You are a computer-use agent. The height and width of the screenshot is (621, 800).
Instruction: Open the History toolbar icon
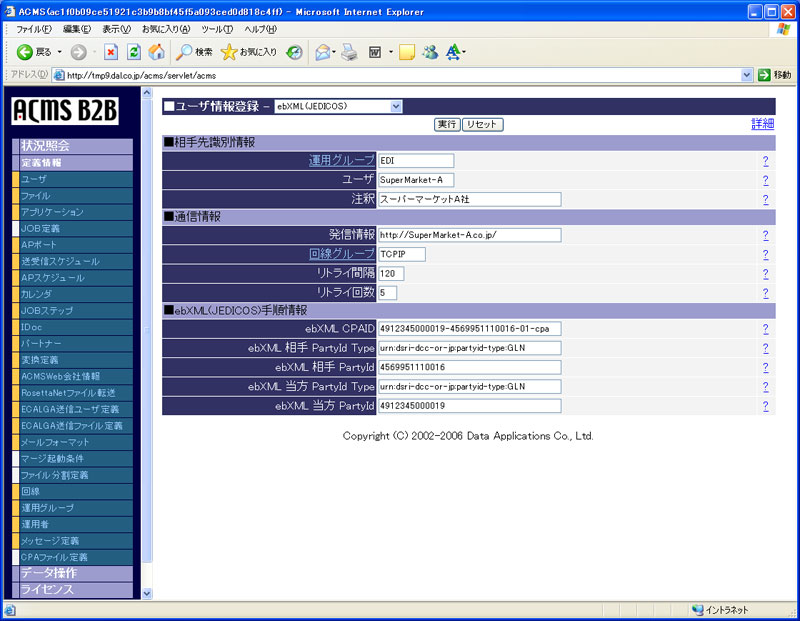pos(295,52)
